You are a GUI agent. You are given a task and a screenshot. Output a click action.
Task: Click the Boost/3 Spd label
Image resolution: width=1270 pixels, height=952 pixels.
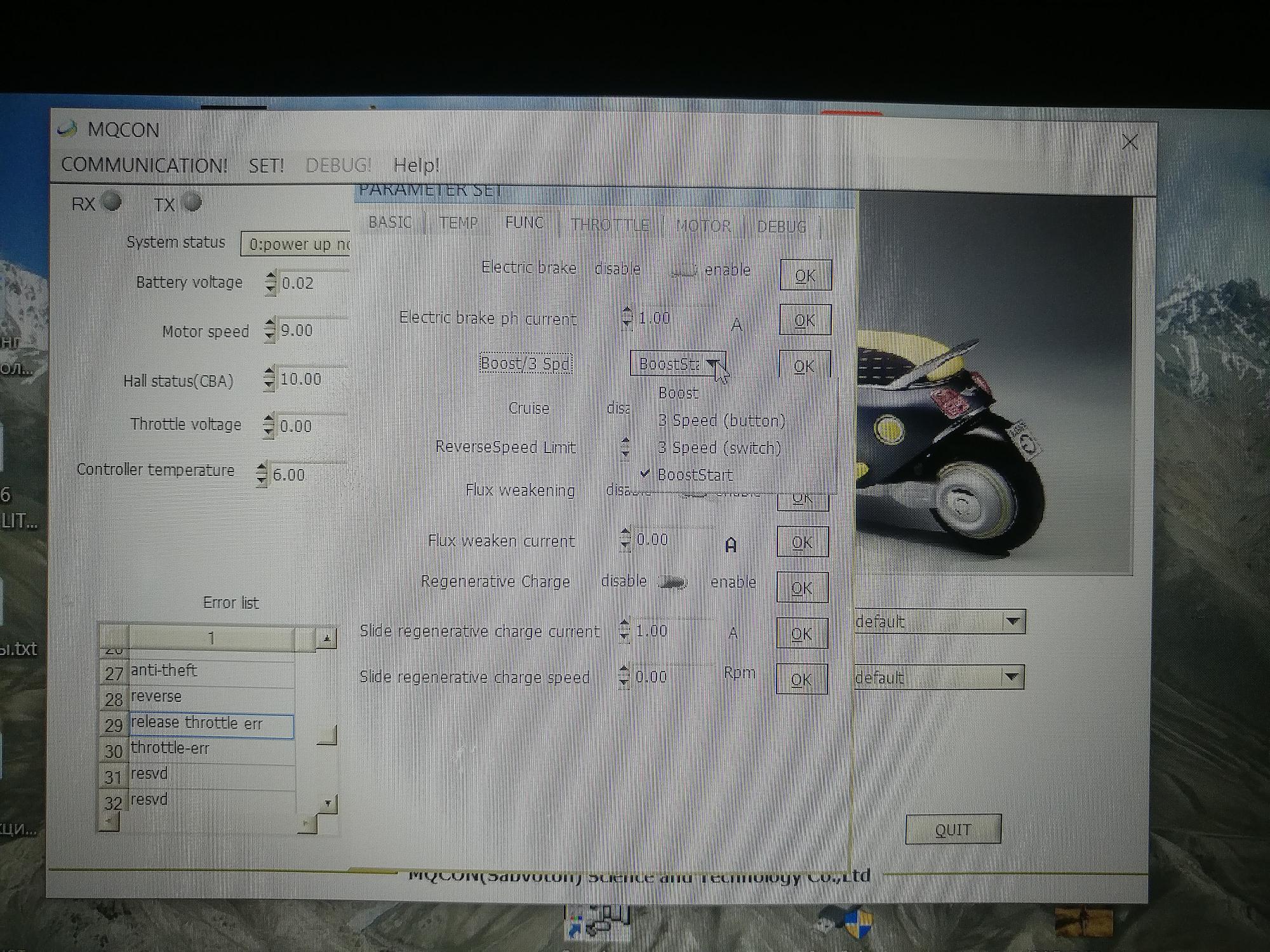[526, 364]
